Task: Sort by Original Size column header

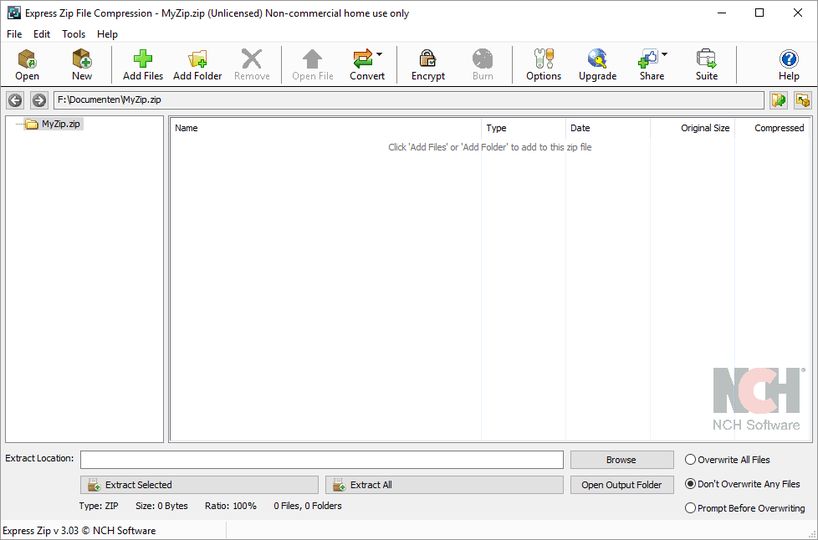Action: [x=692, y=128]
